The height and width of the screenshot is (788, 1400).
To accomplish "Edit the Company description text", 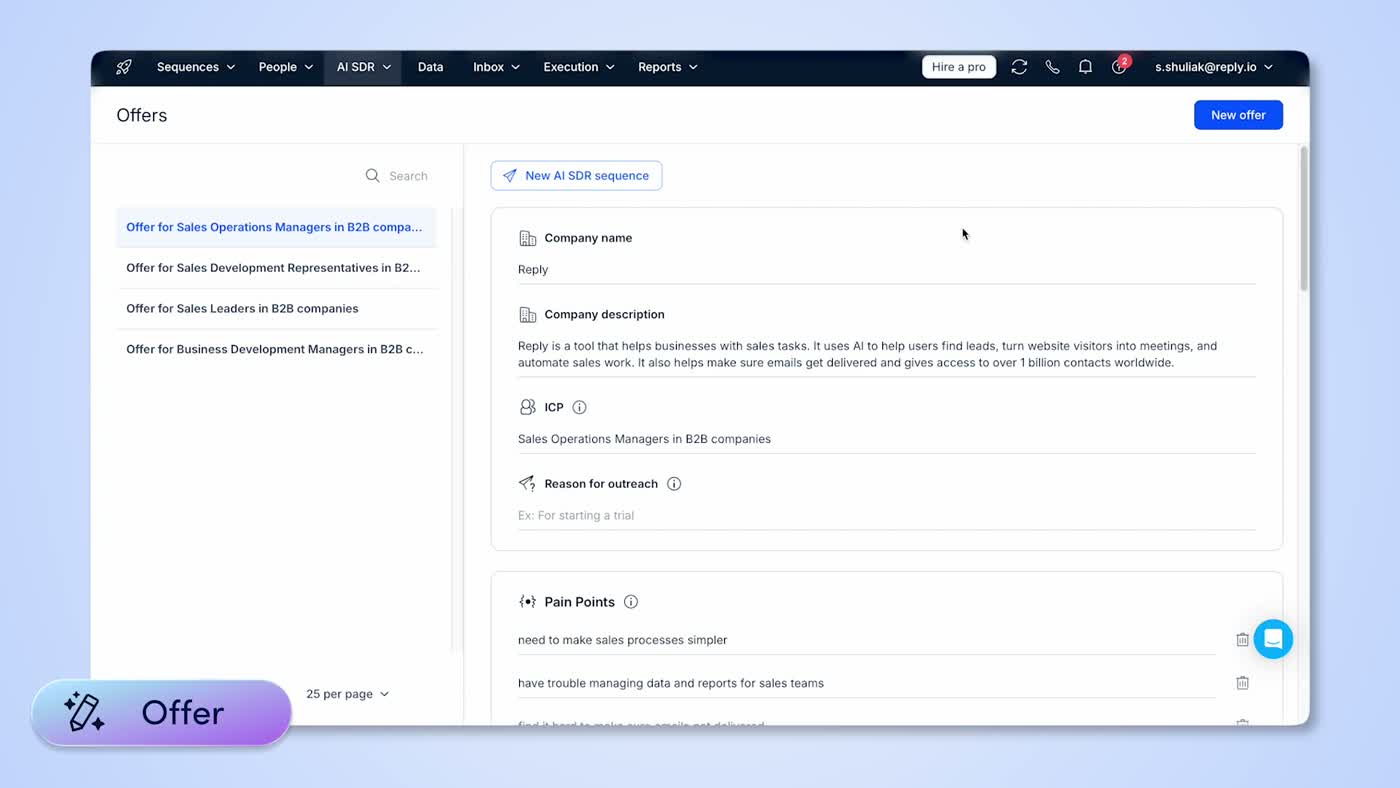I will [x=886, y=355].
